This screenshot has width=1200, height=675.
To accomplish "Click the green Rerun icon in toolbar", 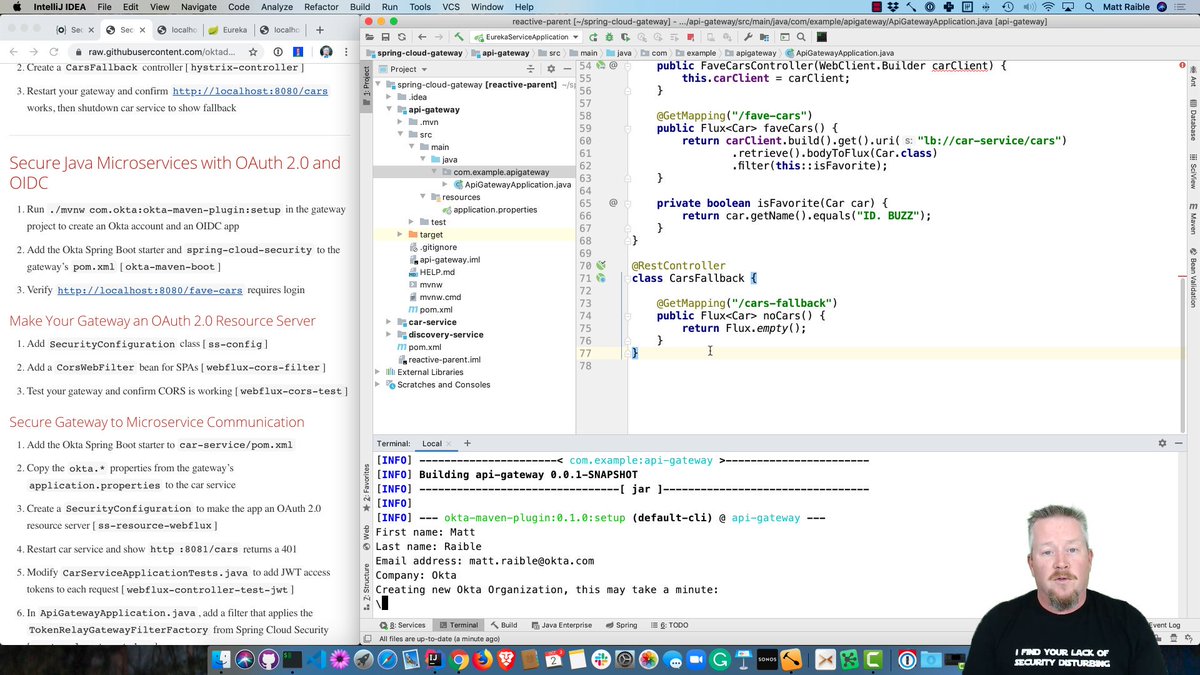I will (x=593, y=37).
